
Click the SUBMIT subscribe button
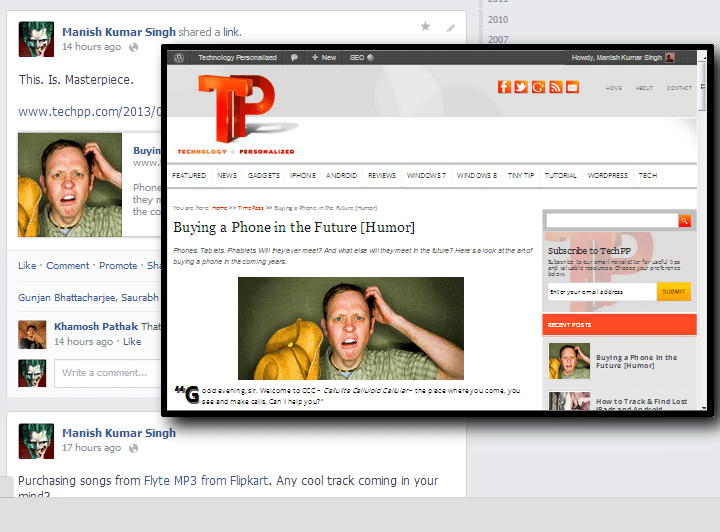click(674, 291)
